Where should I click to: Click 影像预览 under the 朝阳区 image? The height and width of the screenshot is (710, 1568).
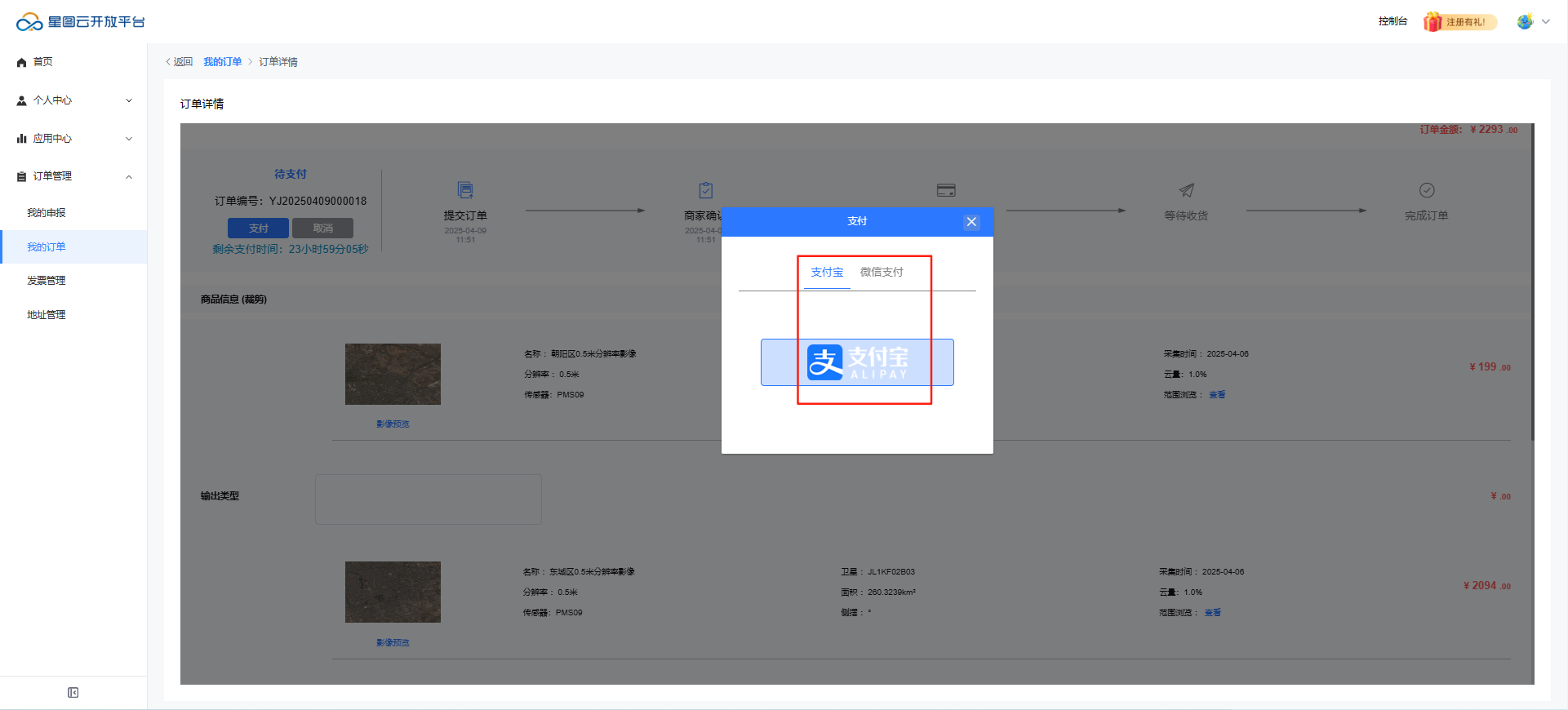pos(393,424)
